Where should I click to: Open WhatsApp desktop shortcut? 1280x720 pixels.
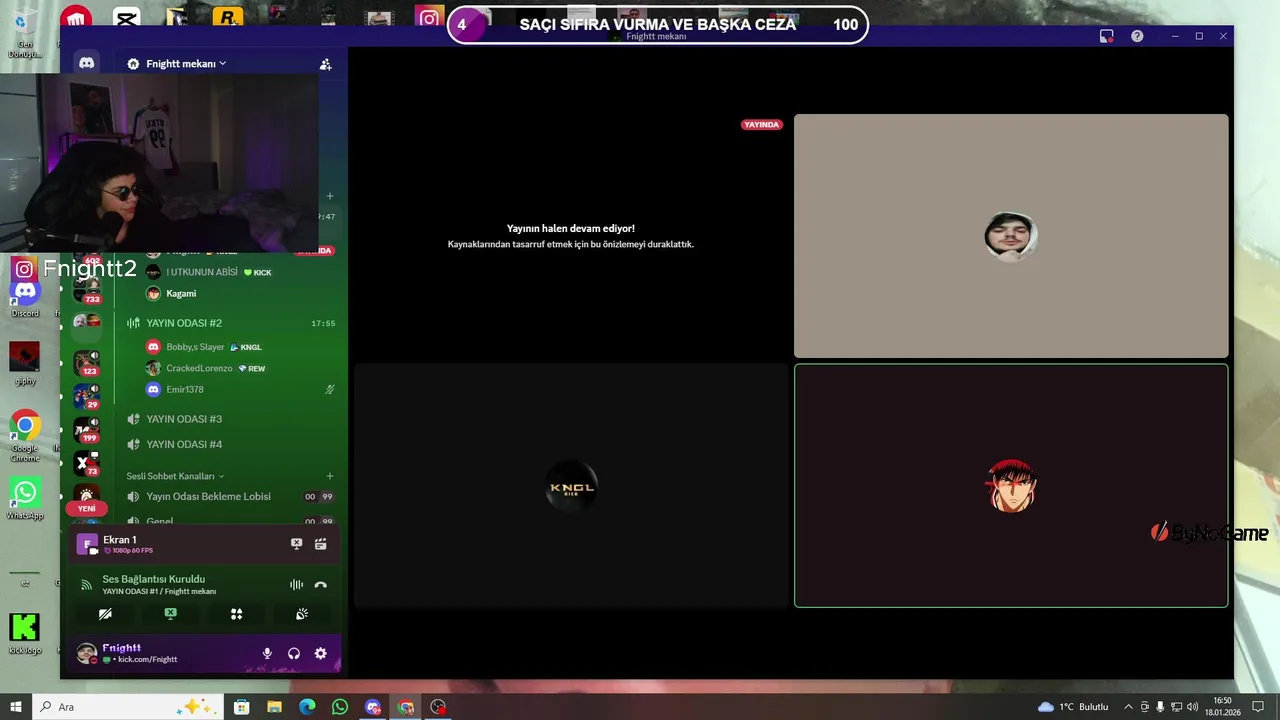(25, 498)
